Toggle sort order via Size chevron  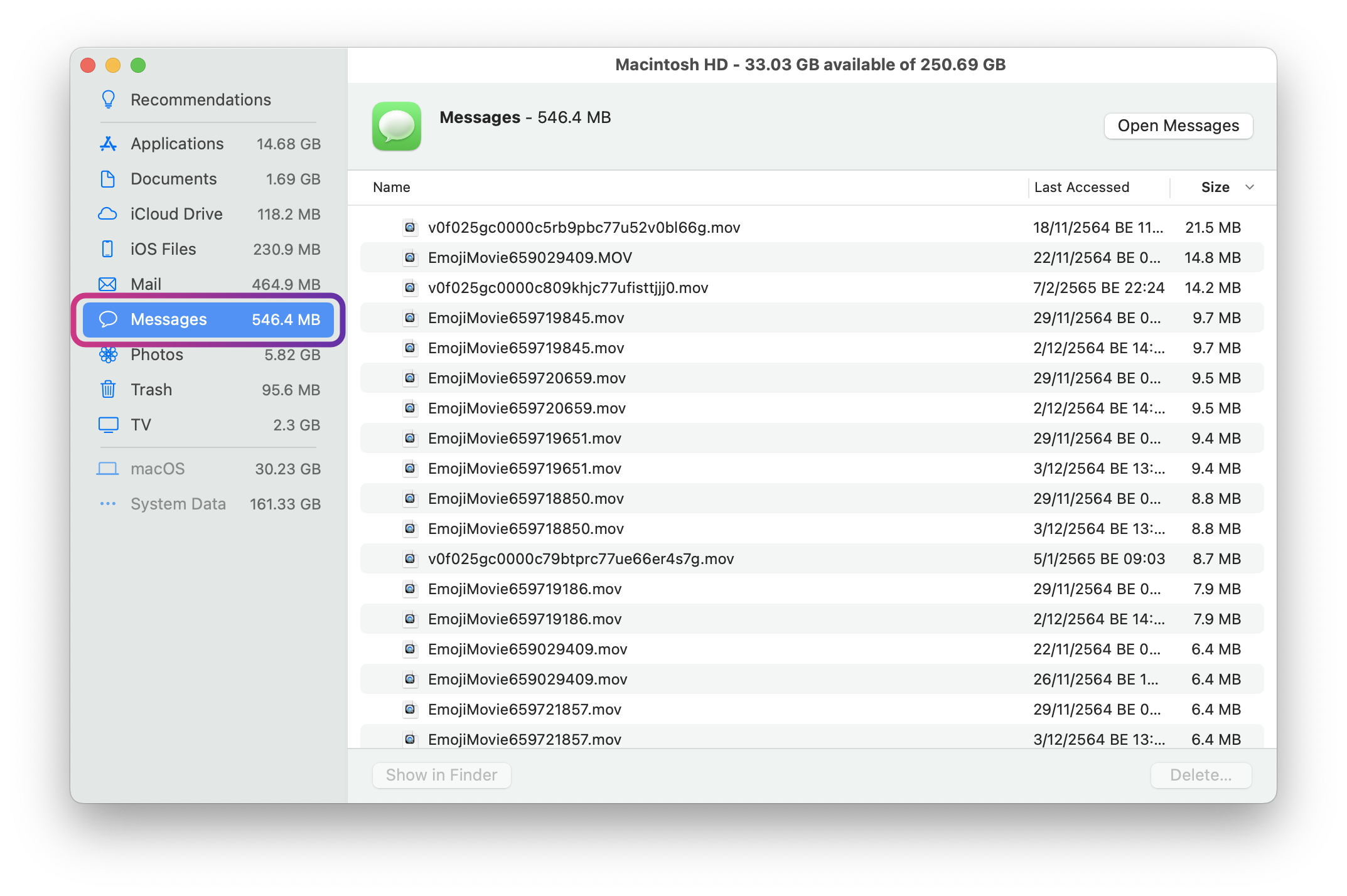[1249, 187]
